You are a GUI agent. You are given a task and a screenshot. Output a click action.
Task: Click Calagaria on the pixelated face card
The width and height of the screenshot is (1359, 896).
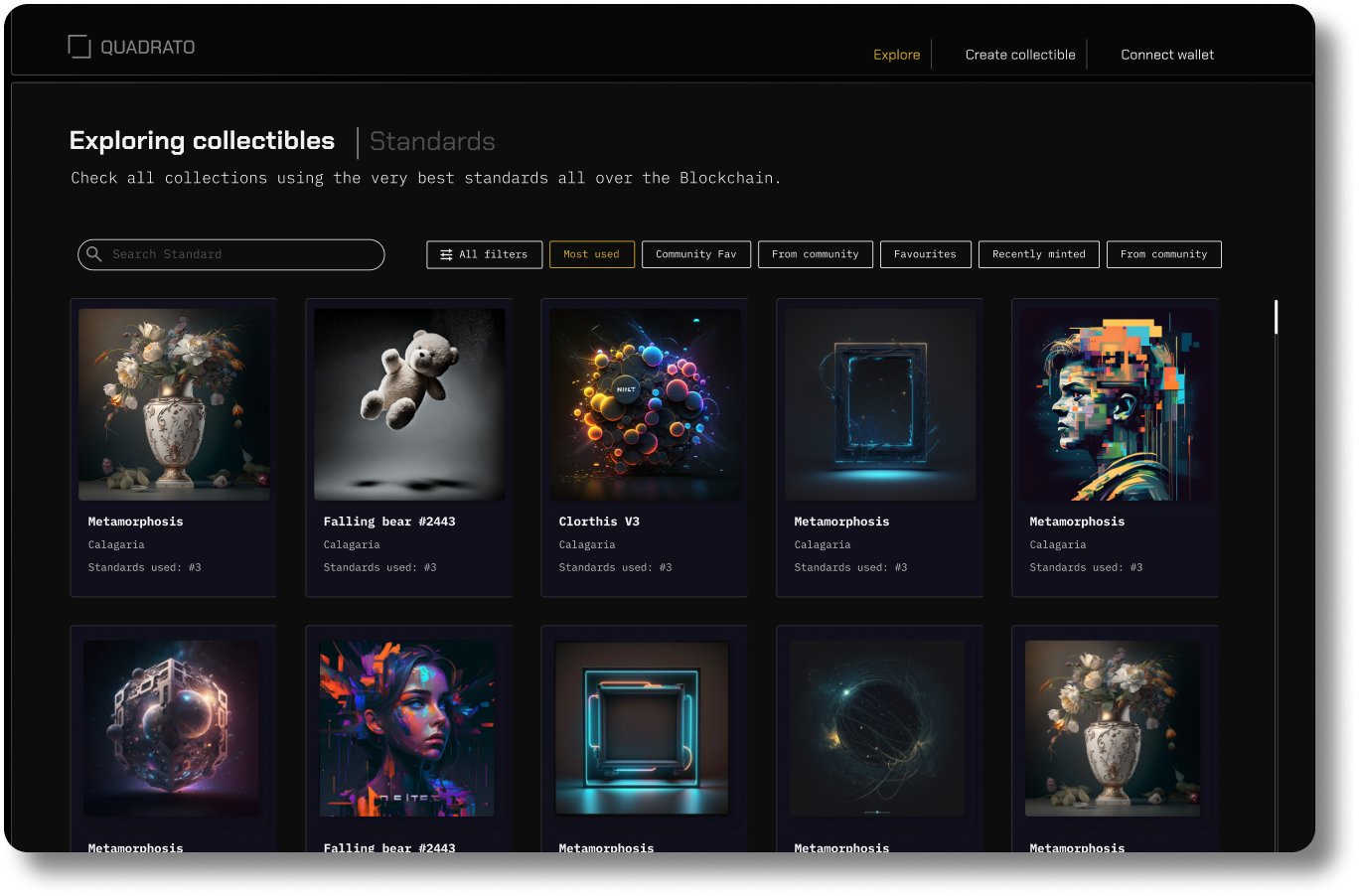pyautogui.click(x=1058, y=545)
